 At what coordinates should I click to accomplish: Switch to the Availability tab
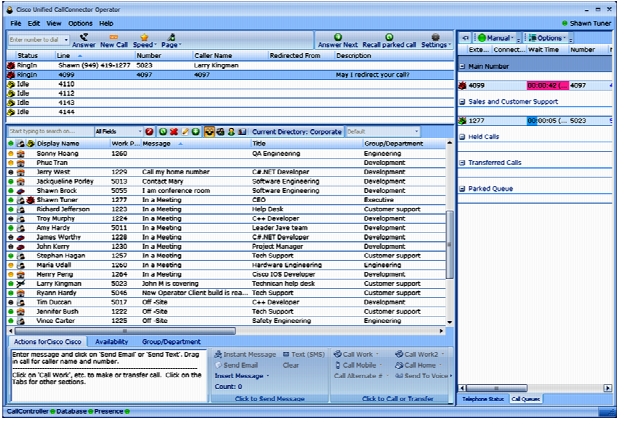tap(112, 342)
